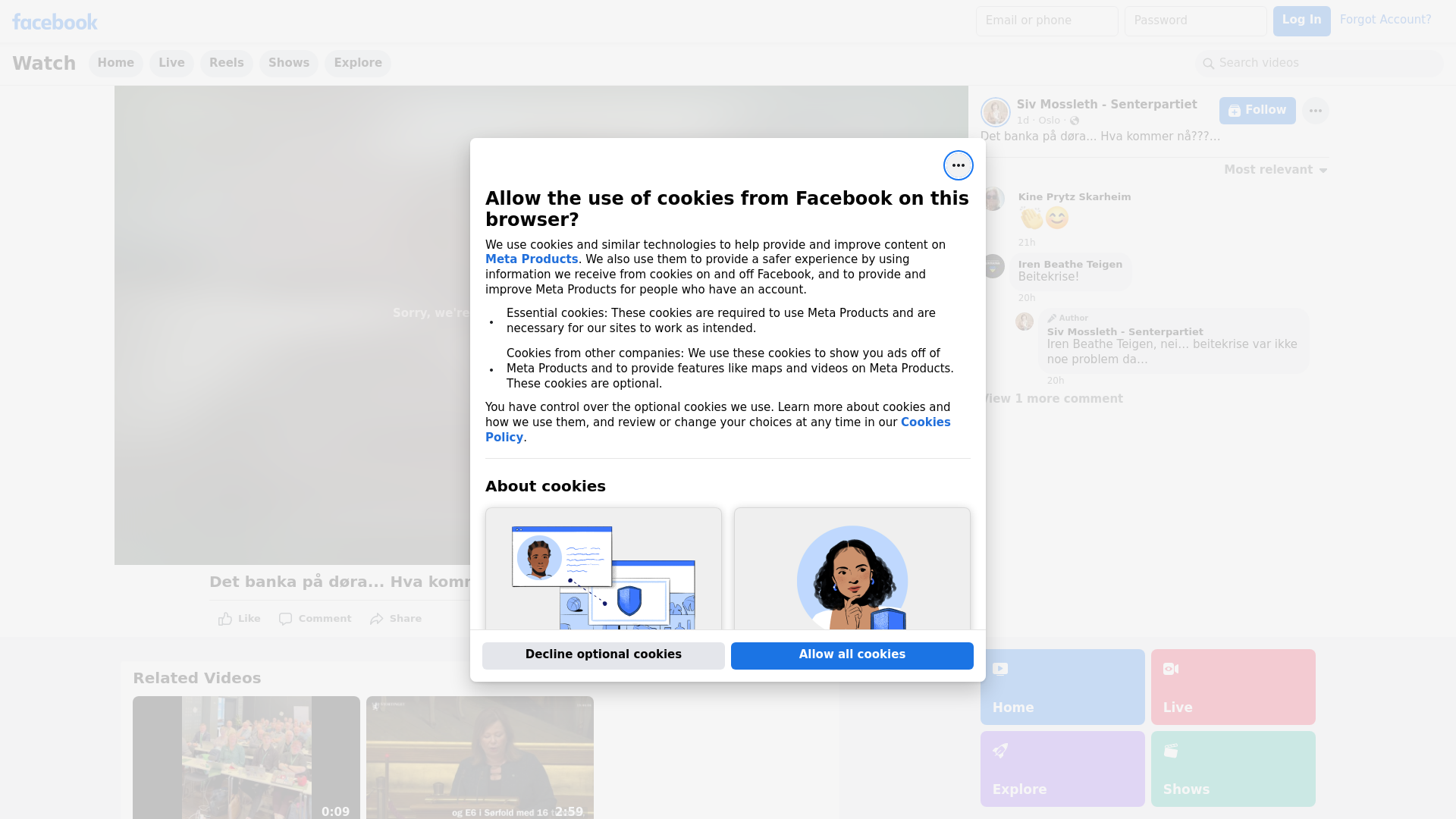
Task: Click the Live camera tile
Action: pos(1232,686)
